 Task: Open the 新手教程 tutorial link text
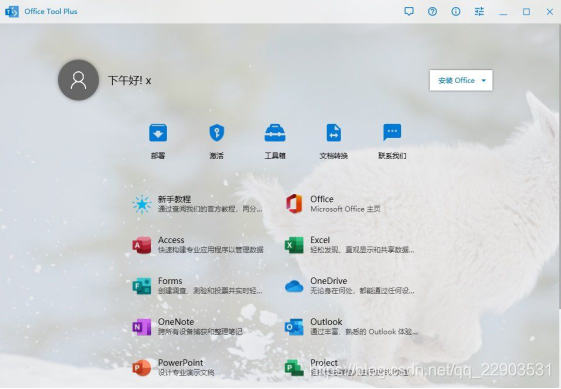tap(174, 199)
